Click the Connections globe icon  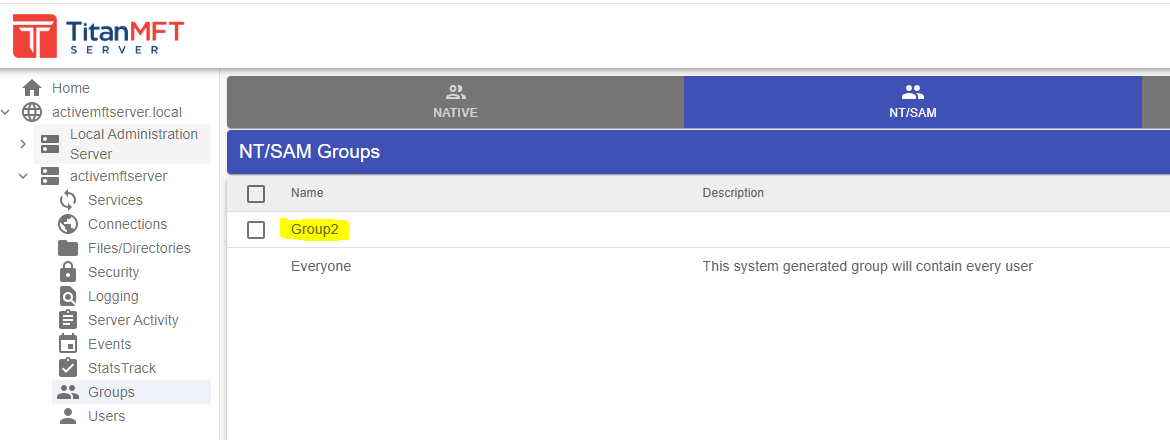[68, 224]
